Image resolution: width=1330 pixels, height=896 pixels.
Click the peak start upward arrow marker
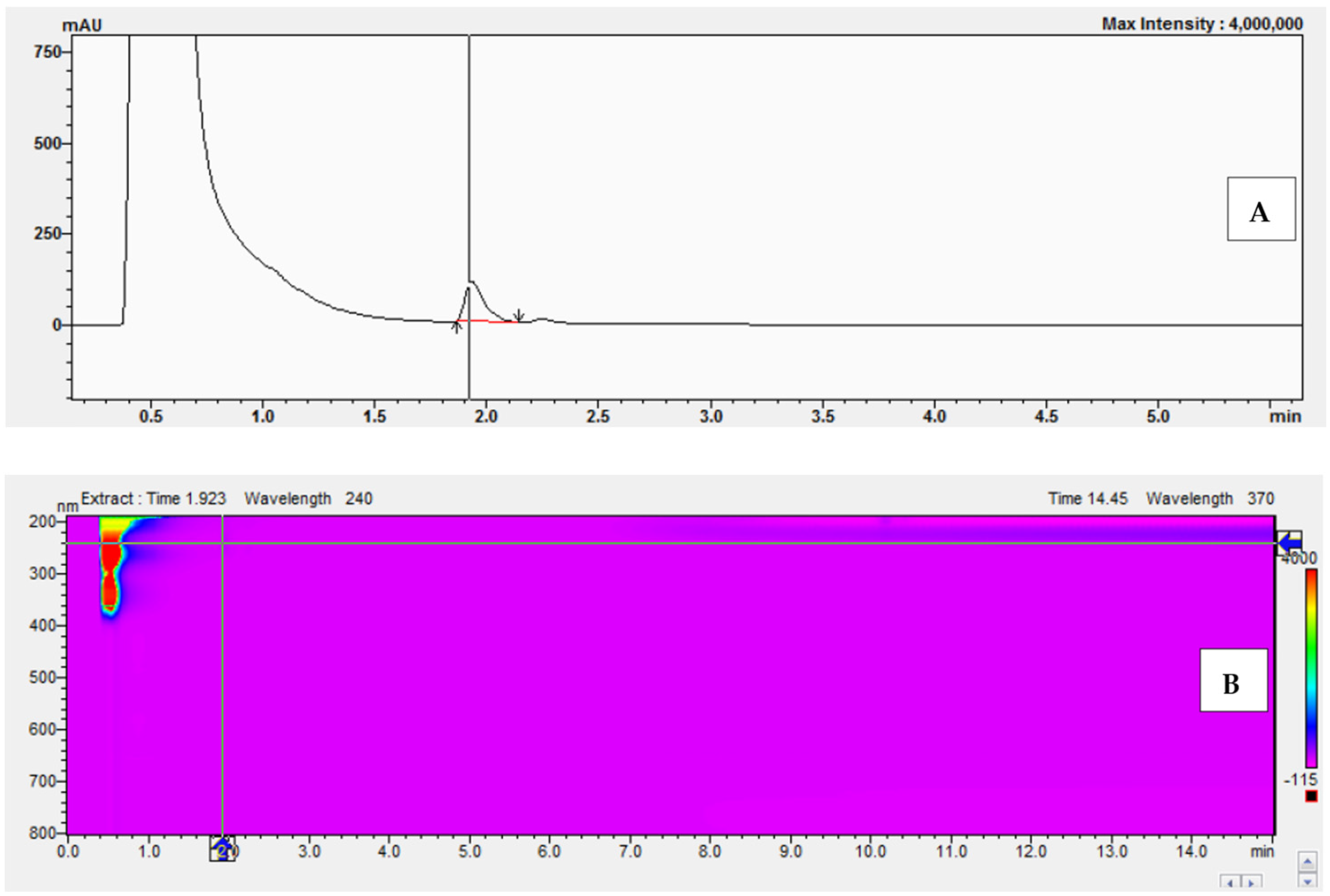pos(456,327)
